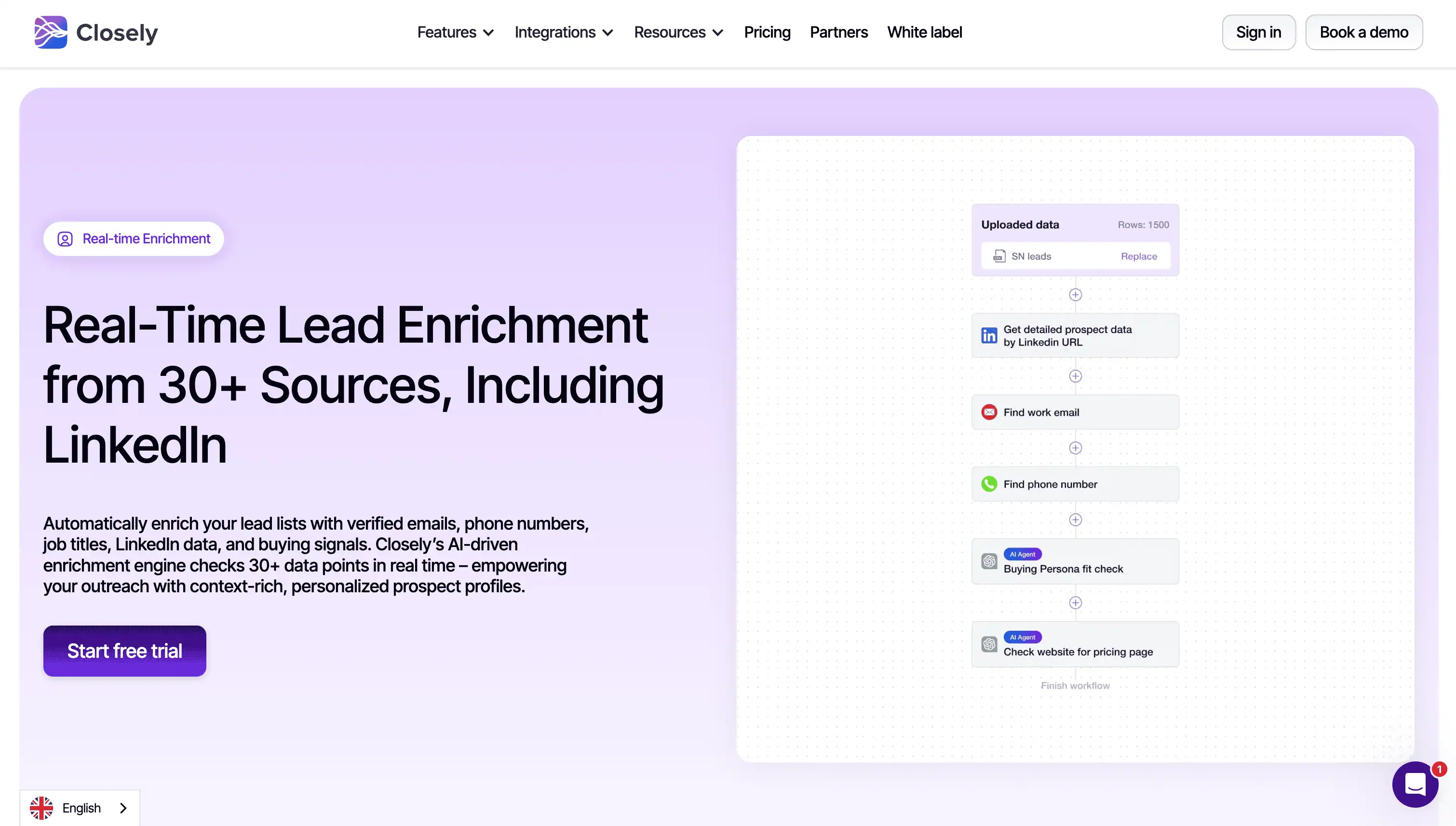Click the Replace link for SN leads

pyautogui.click(x=1138, y=256)
